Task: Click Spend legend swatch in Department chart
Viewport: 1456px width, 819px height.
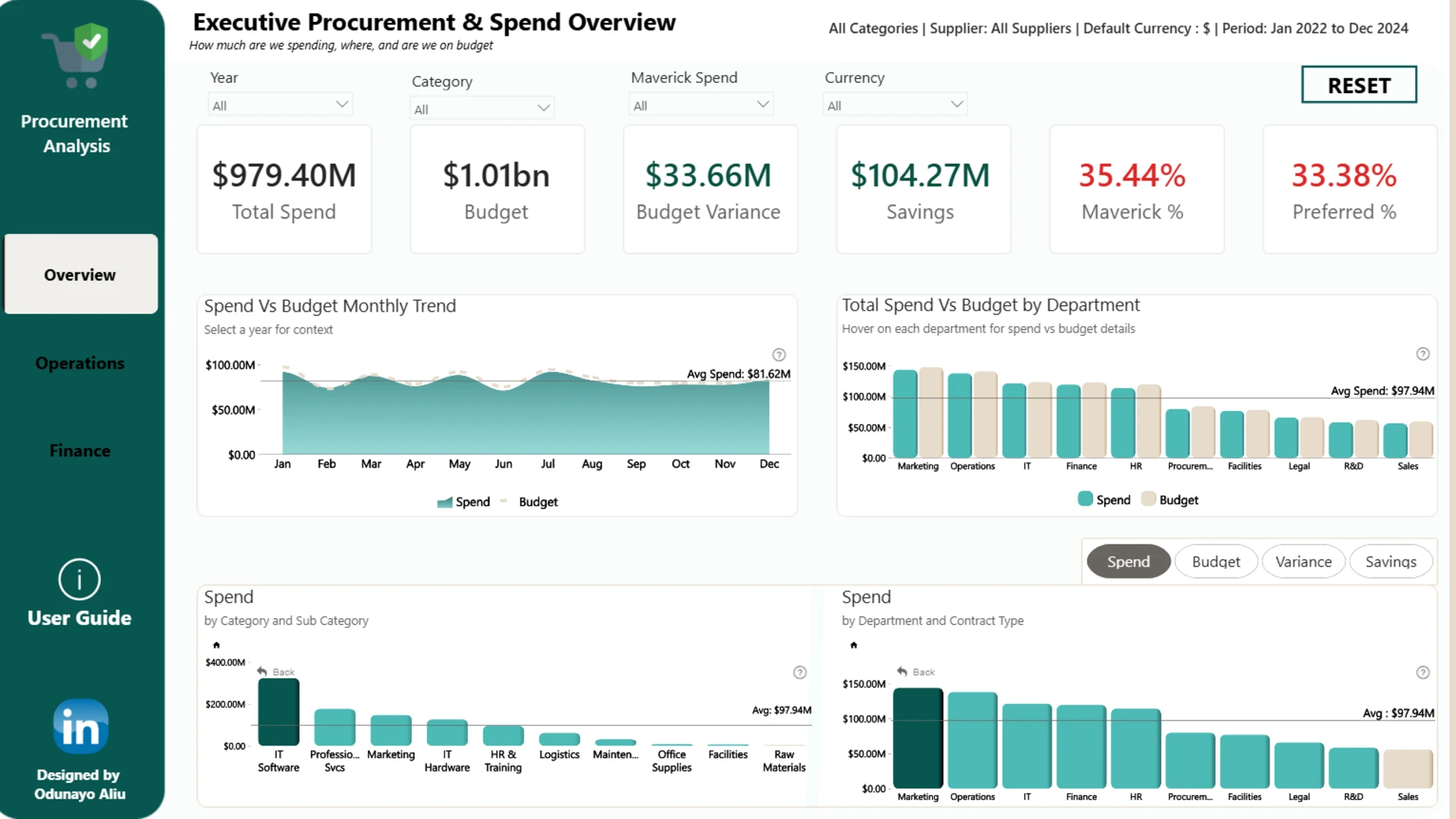Action: pos(1085,499)
